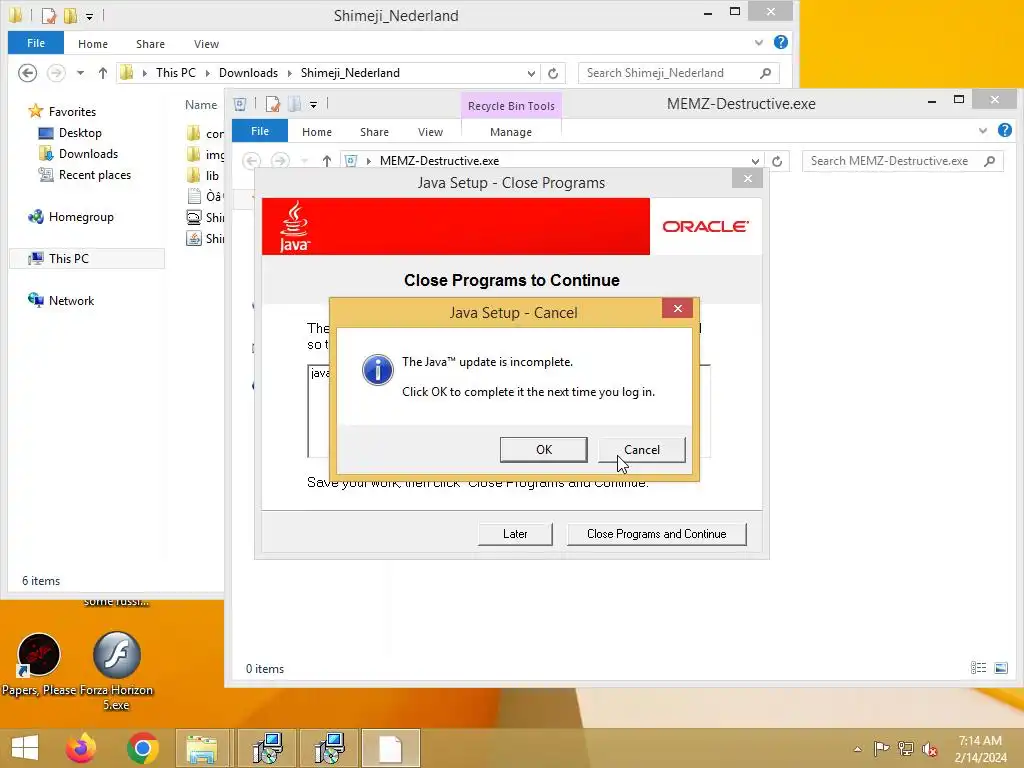This screenshot has width=1024, height=768.
Task: Open the clock showing 7:14 AM
Action: pyautogui.click(x=980, y=748)
